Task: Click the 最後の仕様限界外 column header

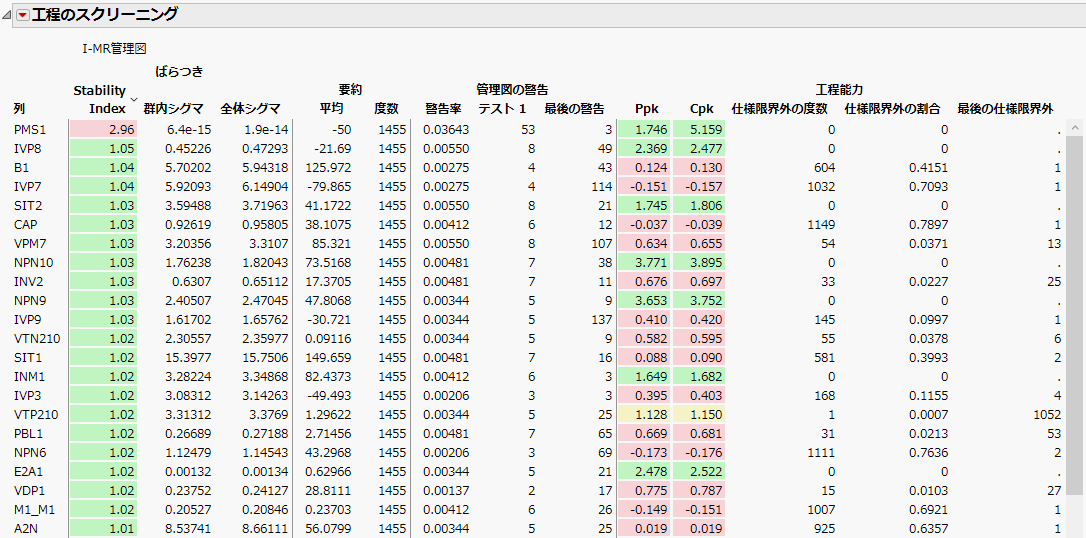Action: [x=1005, y=108]
